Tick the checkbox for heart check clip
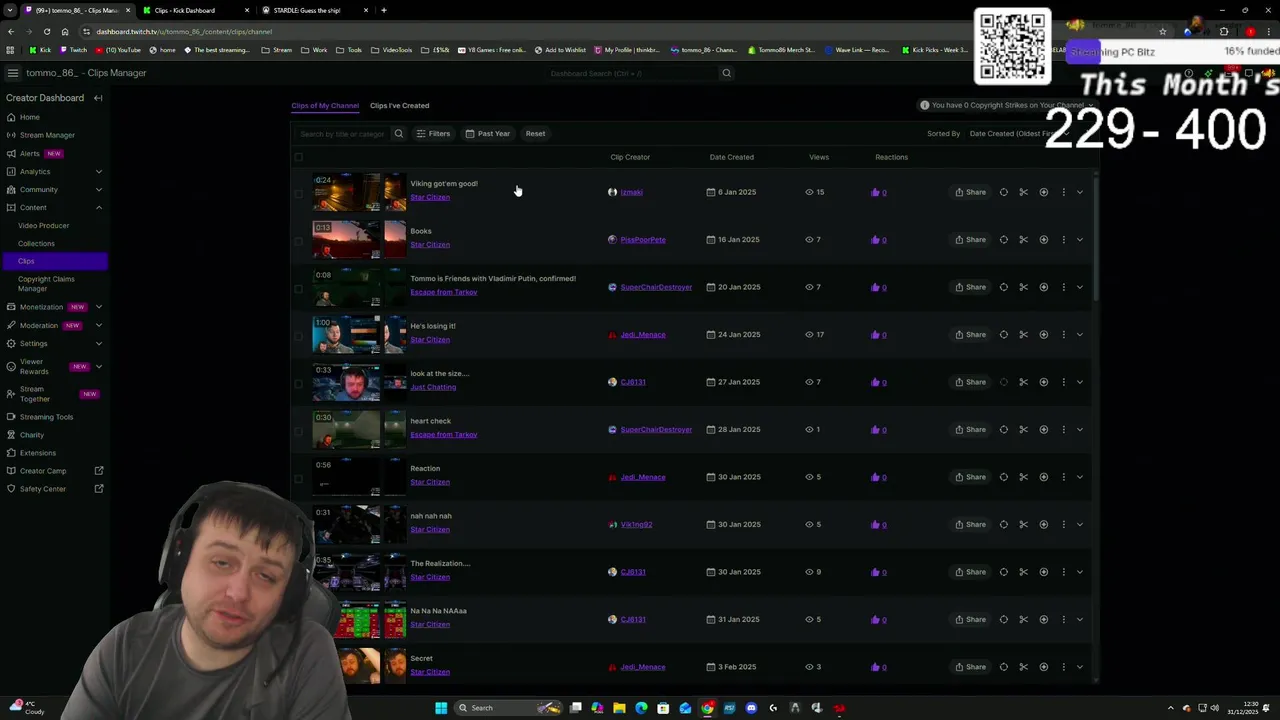Image resolution: width=1280 pixels, height=720 pixels. (x=298, y=430)
